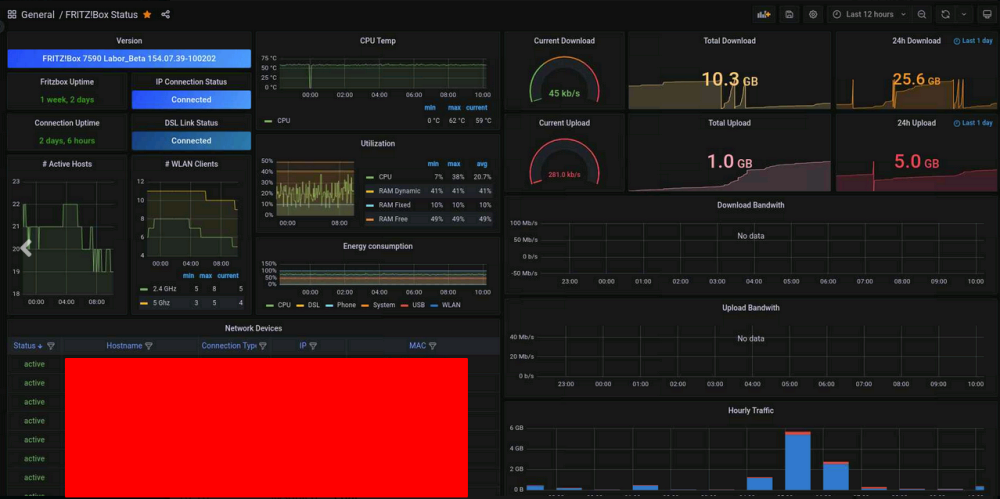
Task: Click DSL Link Status Connected value
Action: [x=191, y=140]
